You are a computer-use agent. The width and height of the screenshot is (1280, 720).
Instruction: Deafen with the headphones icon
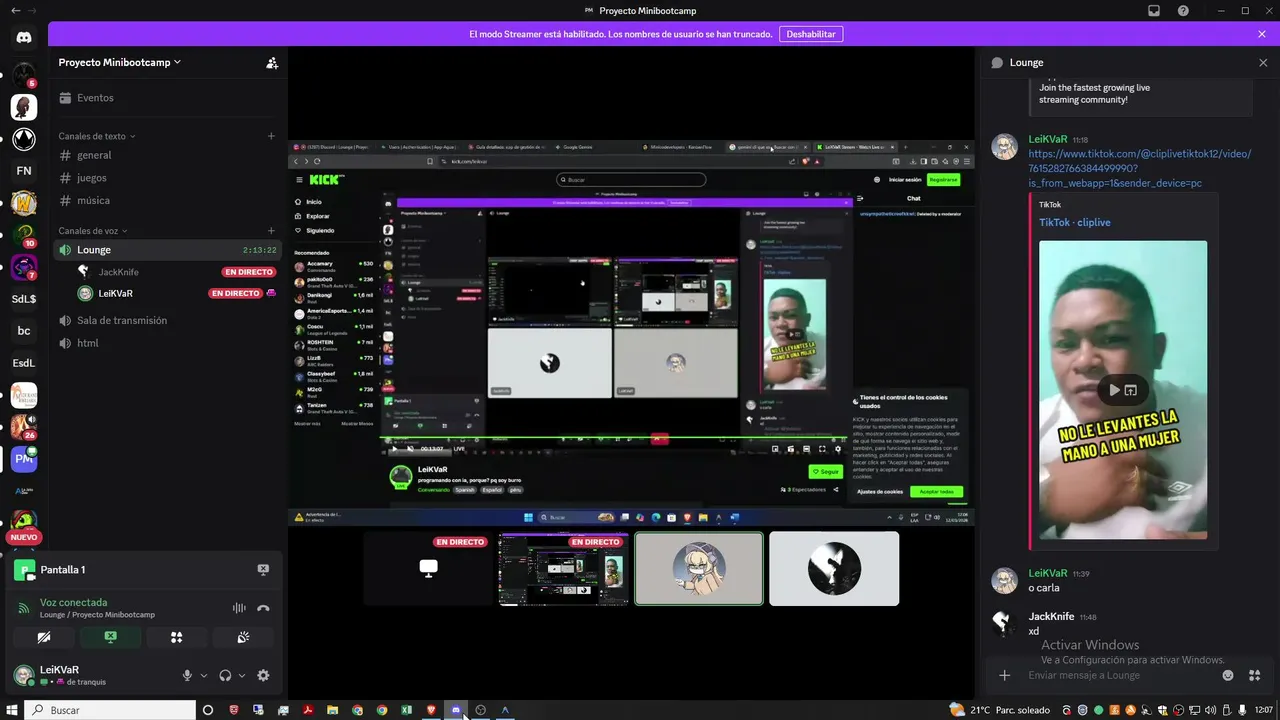pyautogui.click(x=226, y=675)
